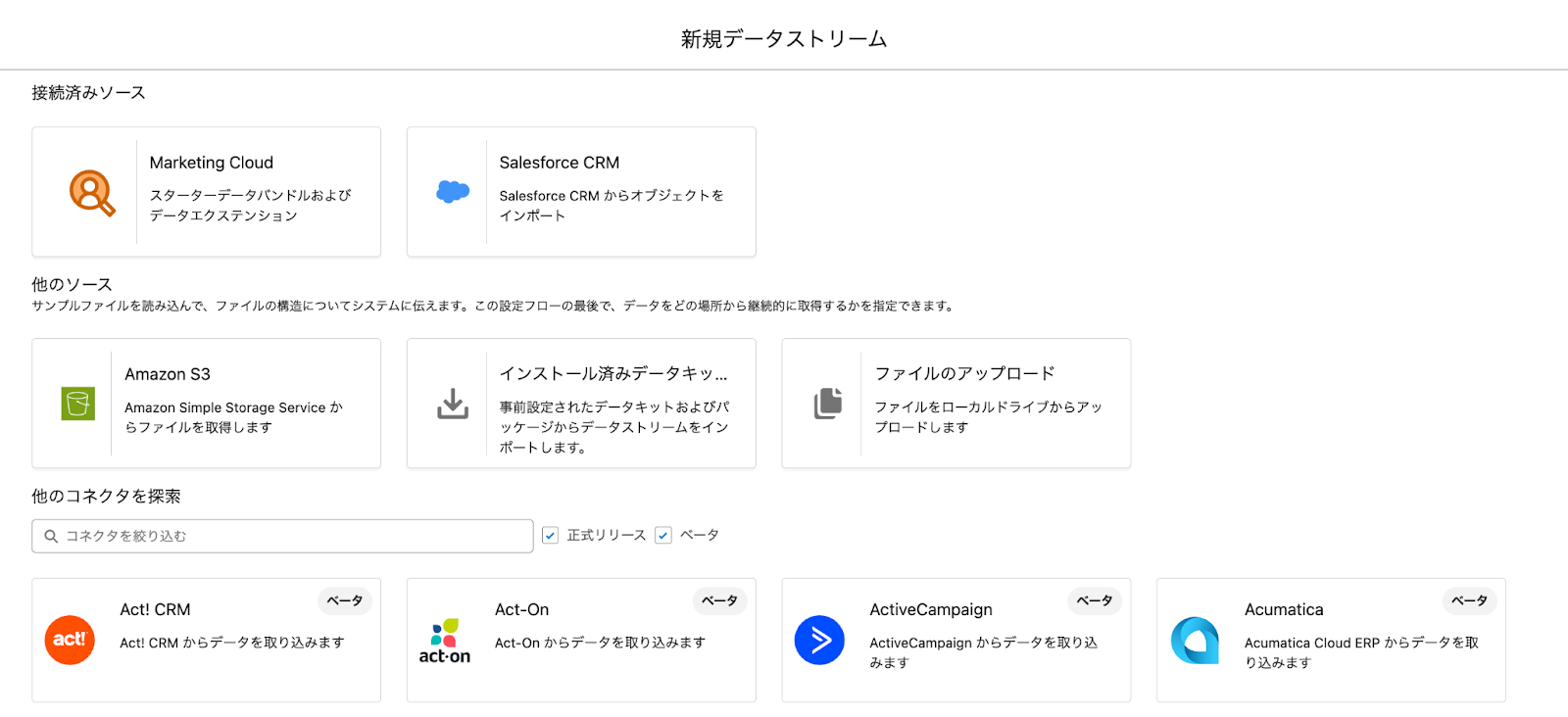Click the Act-On logo icon
The image size is (1568, 717).
coord(445,641)
